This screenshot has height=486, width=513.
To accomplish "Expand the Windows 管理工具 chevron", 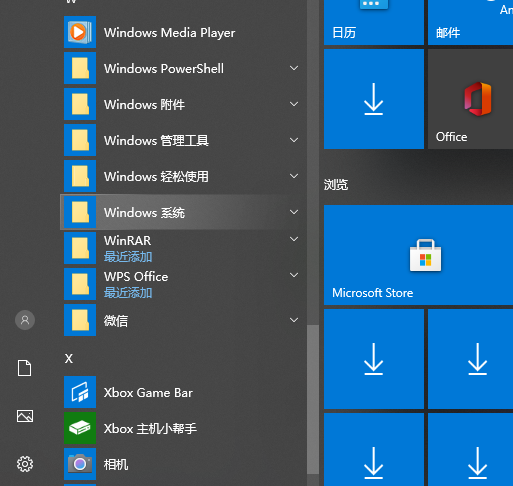I will pyautogui.click(x=294, y=140).
